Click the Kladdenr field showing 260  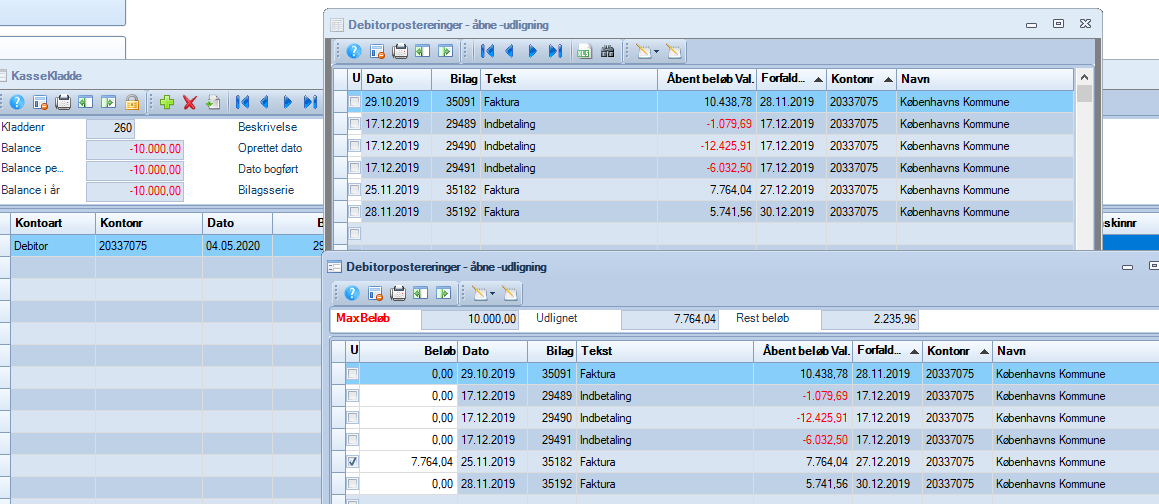coord(110,128)
